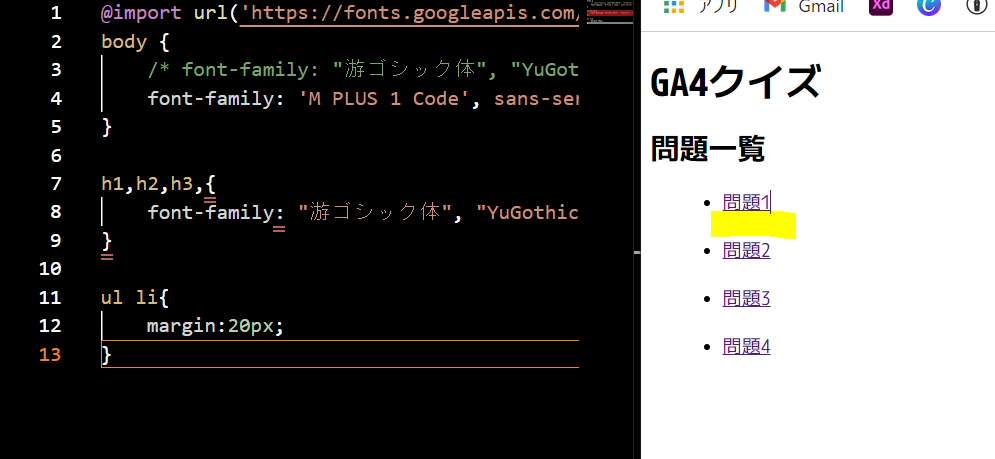Click the closing brace on line 5
This screenshot has height=459, width=995.
[x=107, y=127]
